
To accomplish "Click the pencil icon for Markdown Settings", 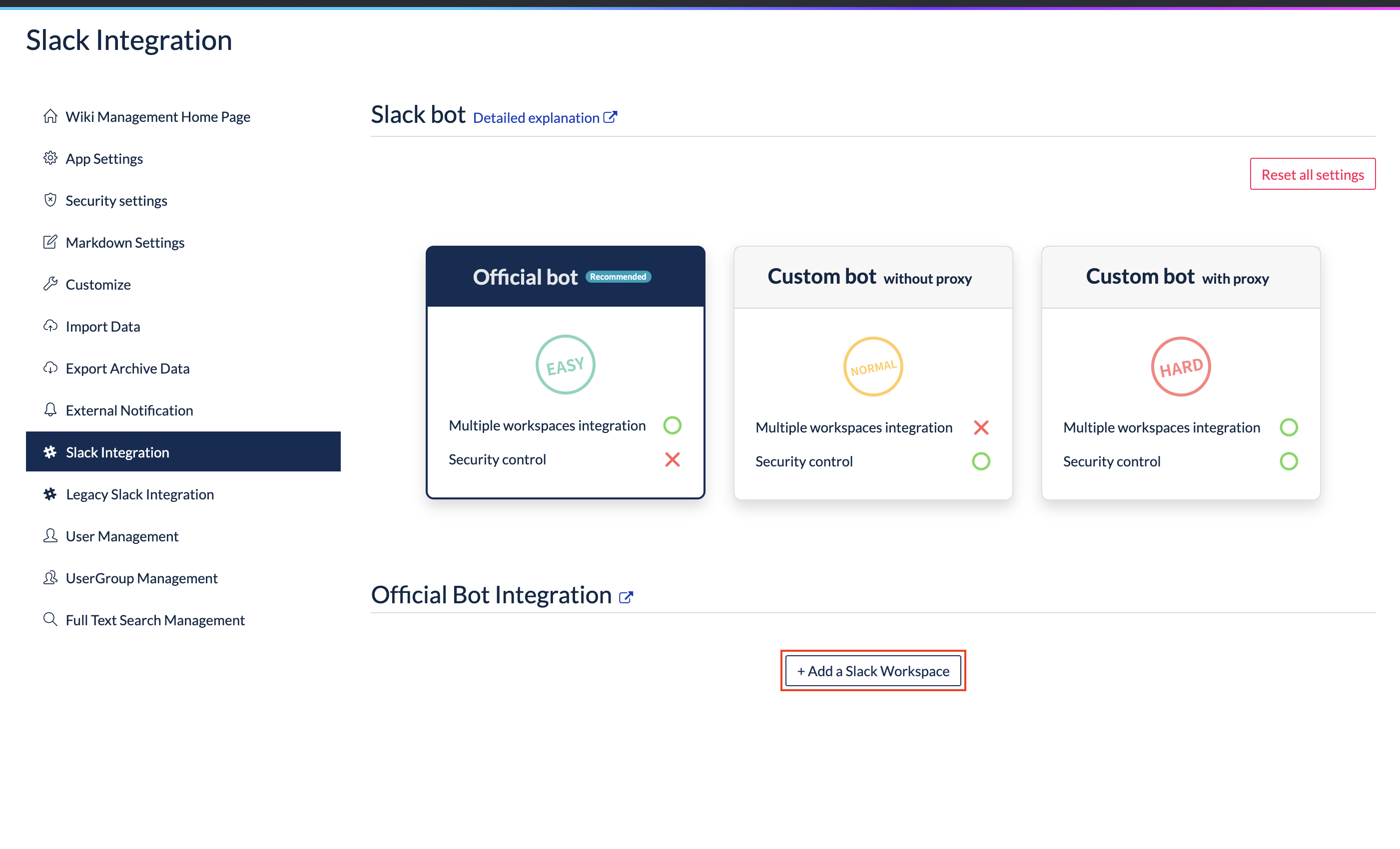I will 50,242.
